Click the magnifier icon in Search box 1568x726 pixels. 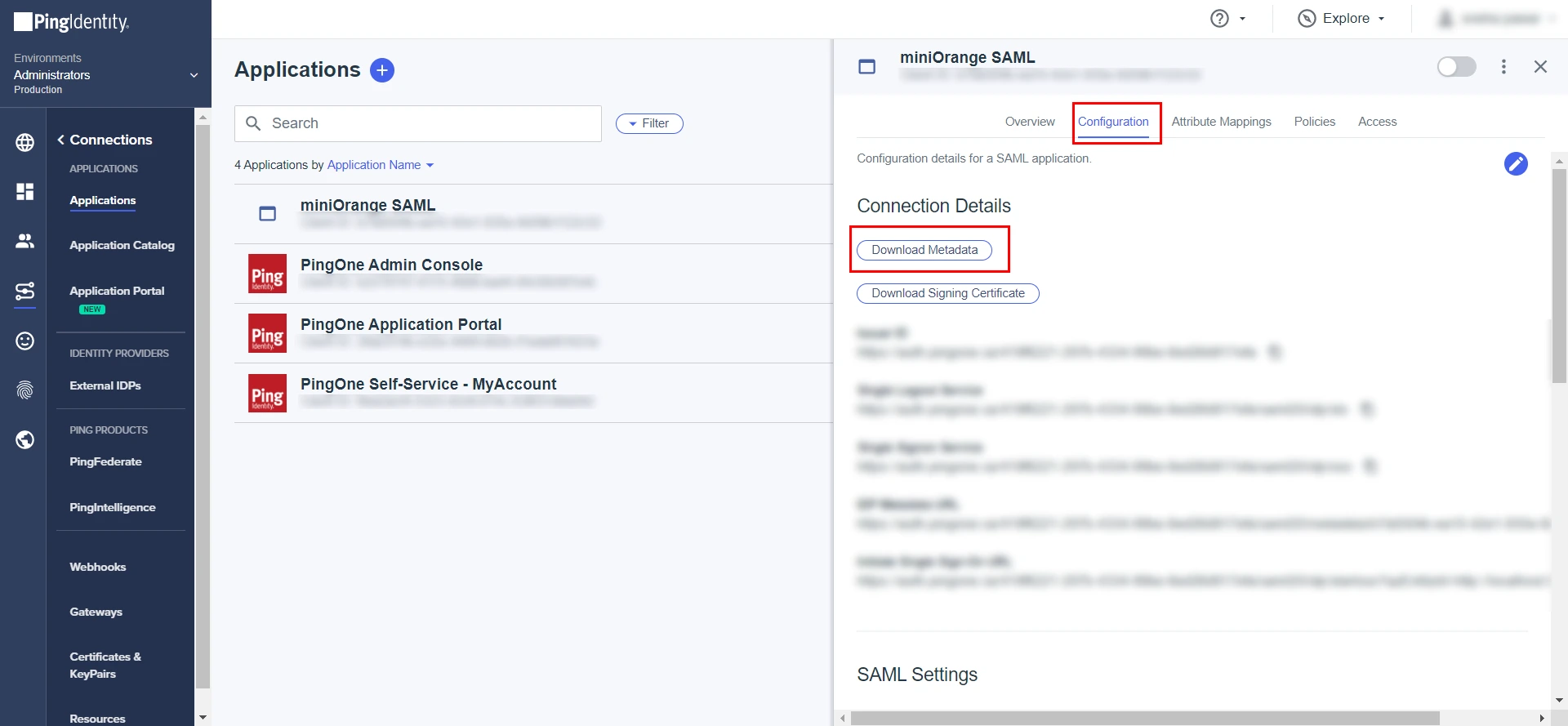point(253,123)
